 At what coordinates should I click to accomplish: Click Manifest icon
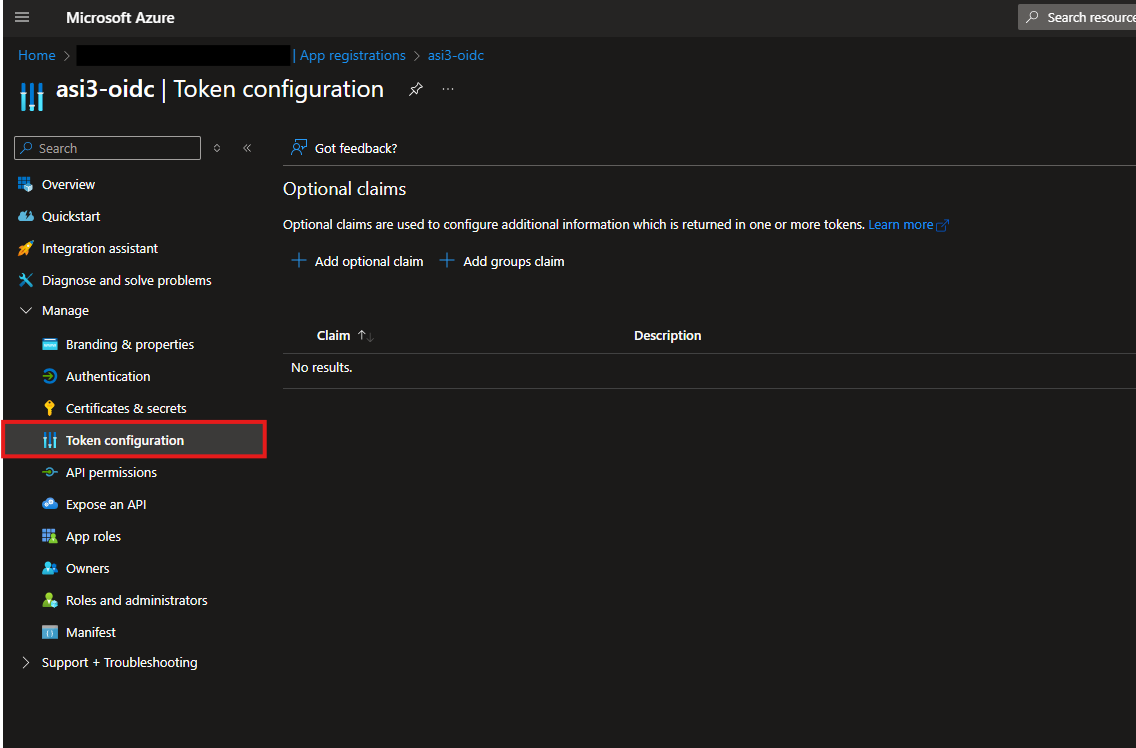49,632
